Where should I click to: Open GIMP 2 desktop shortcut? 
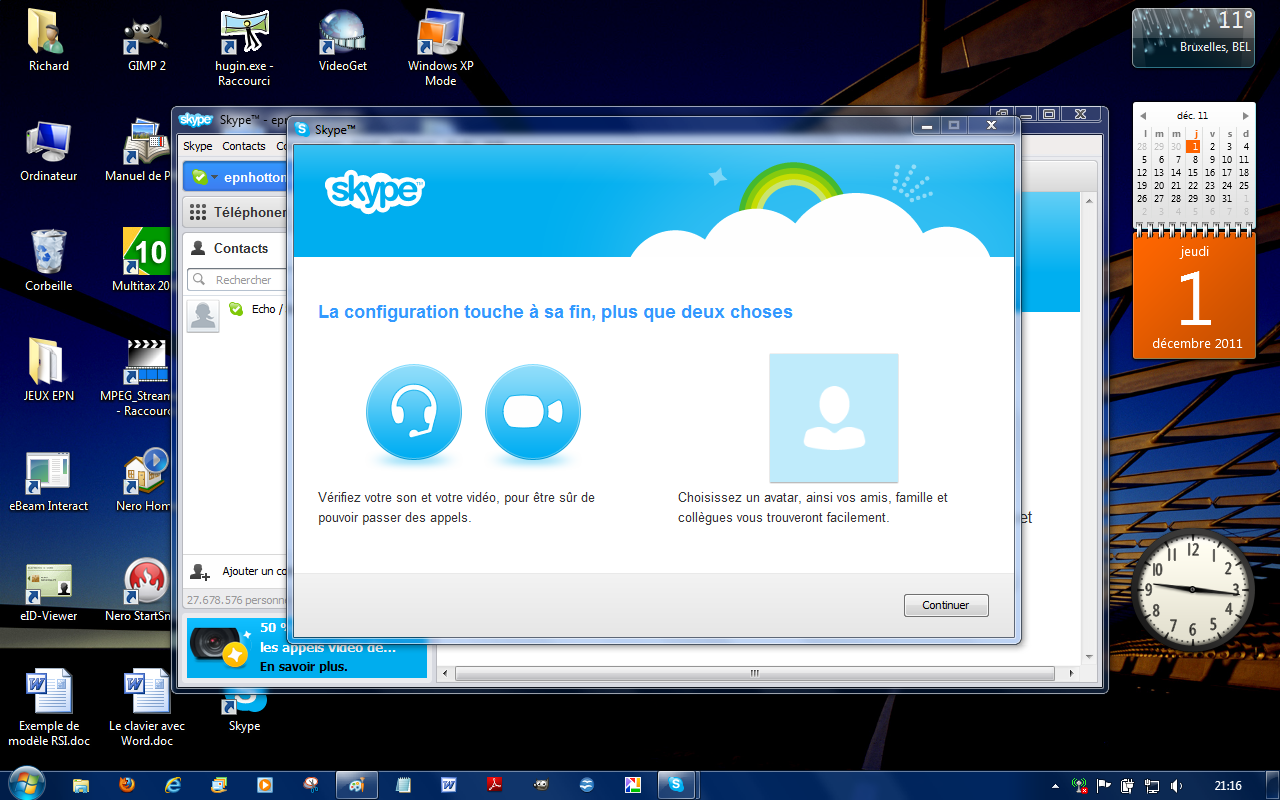point(147,41)
